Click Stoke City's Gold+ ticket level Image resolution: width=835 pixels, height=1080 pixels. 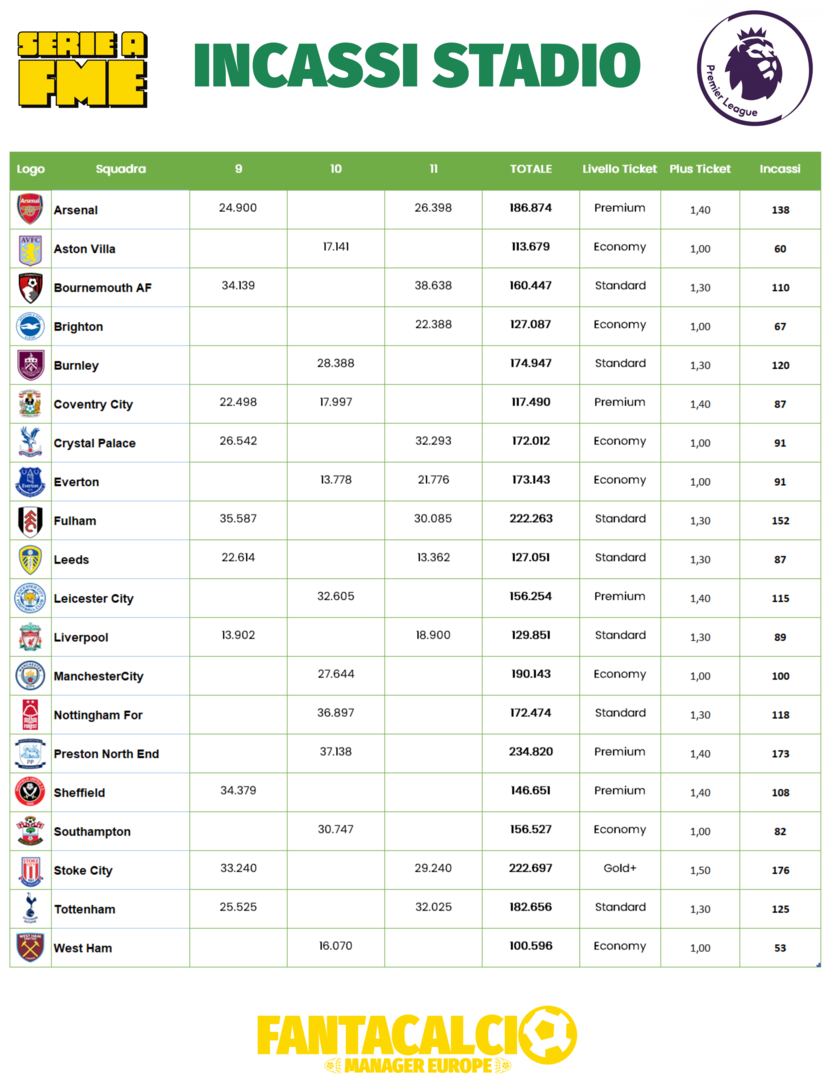pos(620,868)
